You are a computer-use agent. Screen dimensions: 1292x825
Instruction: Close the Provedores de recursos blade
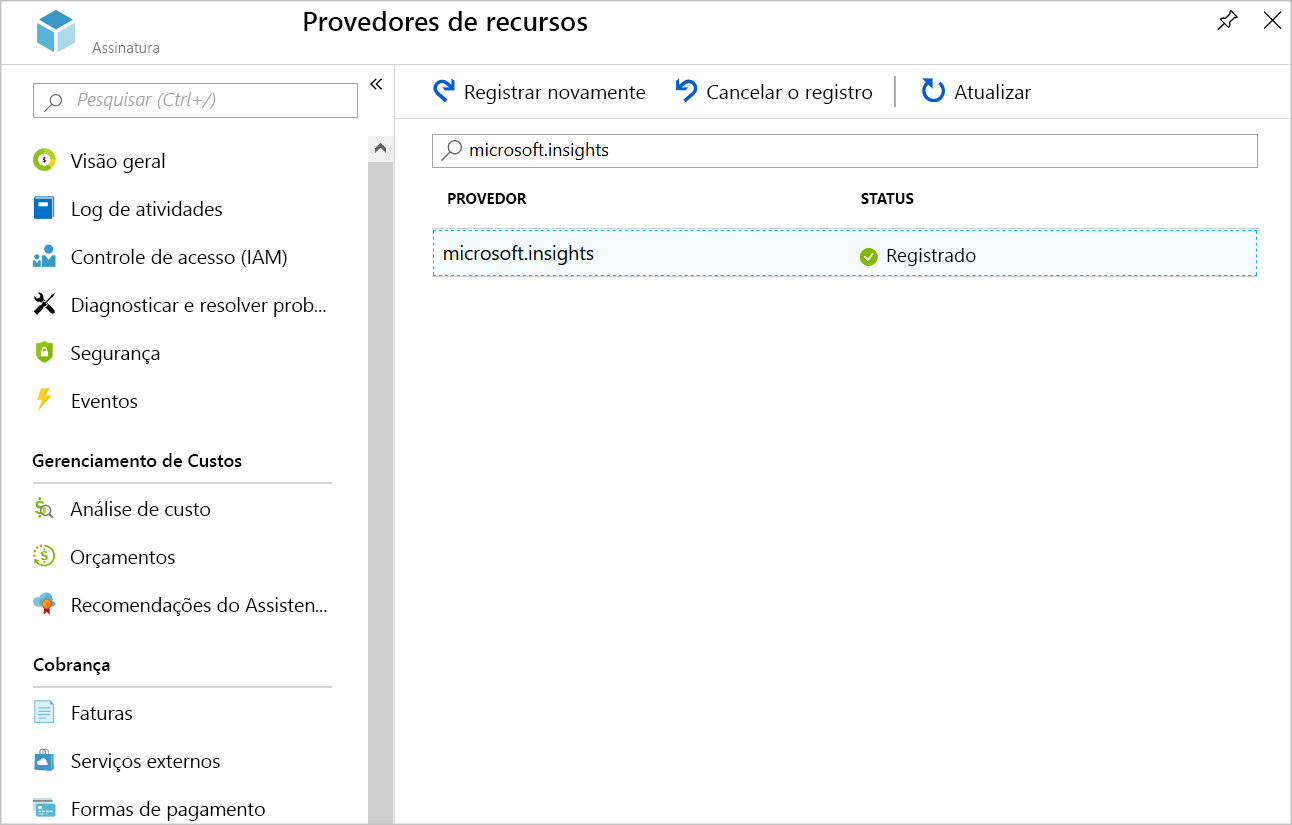(1272, 21)
